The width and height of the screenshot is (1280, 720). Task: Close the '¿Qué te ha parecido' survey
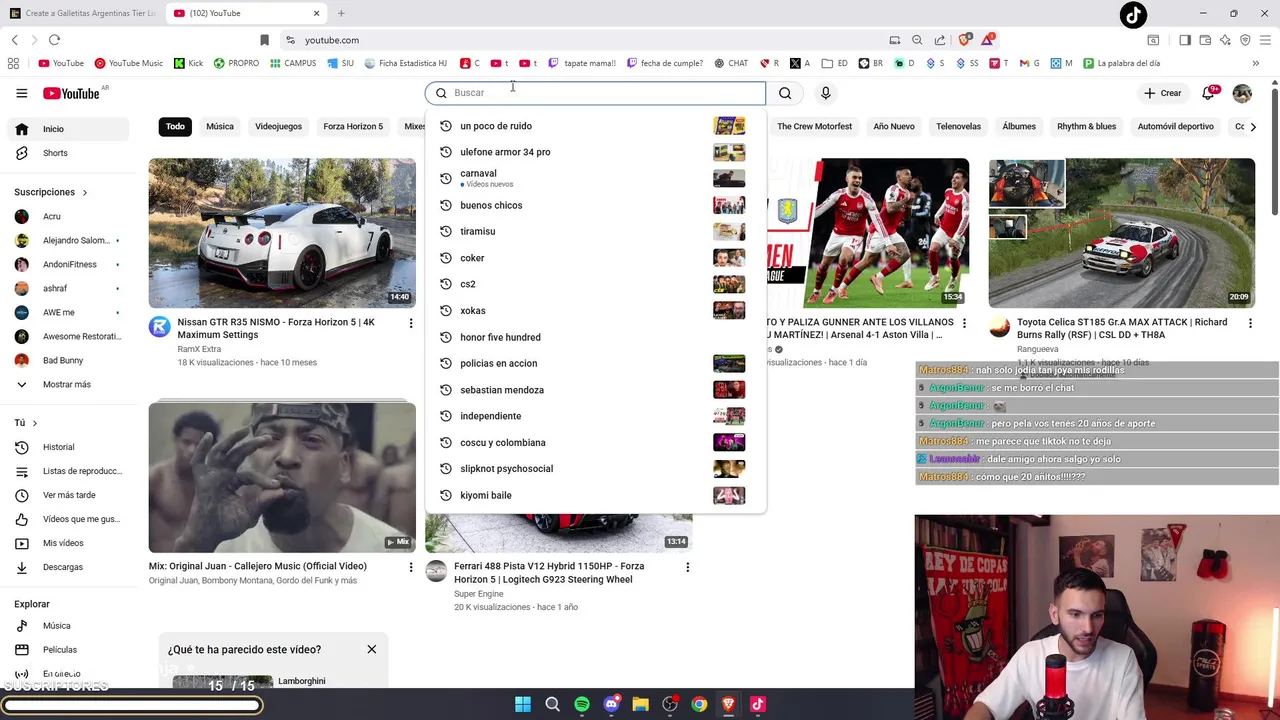[x=371, y=649]
